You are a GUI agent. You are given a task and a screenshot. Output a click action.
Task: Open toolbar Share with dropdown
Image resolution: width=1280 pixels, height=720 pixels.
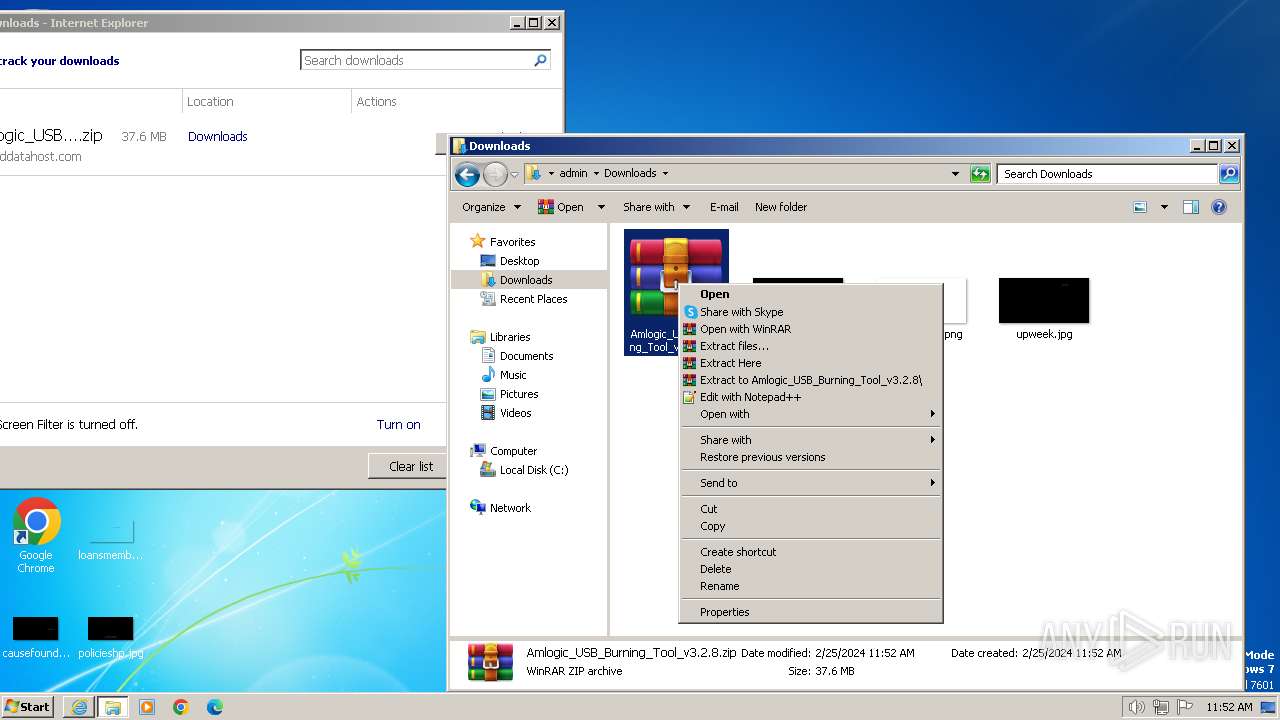click(x=656, y=207)
